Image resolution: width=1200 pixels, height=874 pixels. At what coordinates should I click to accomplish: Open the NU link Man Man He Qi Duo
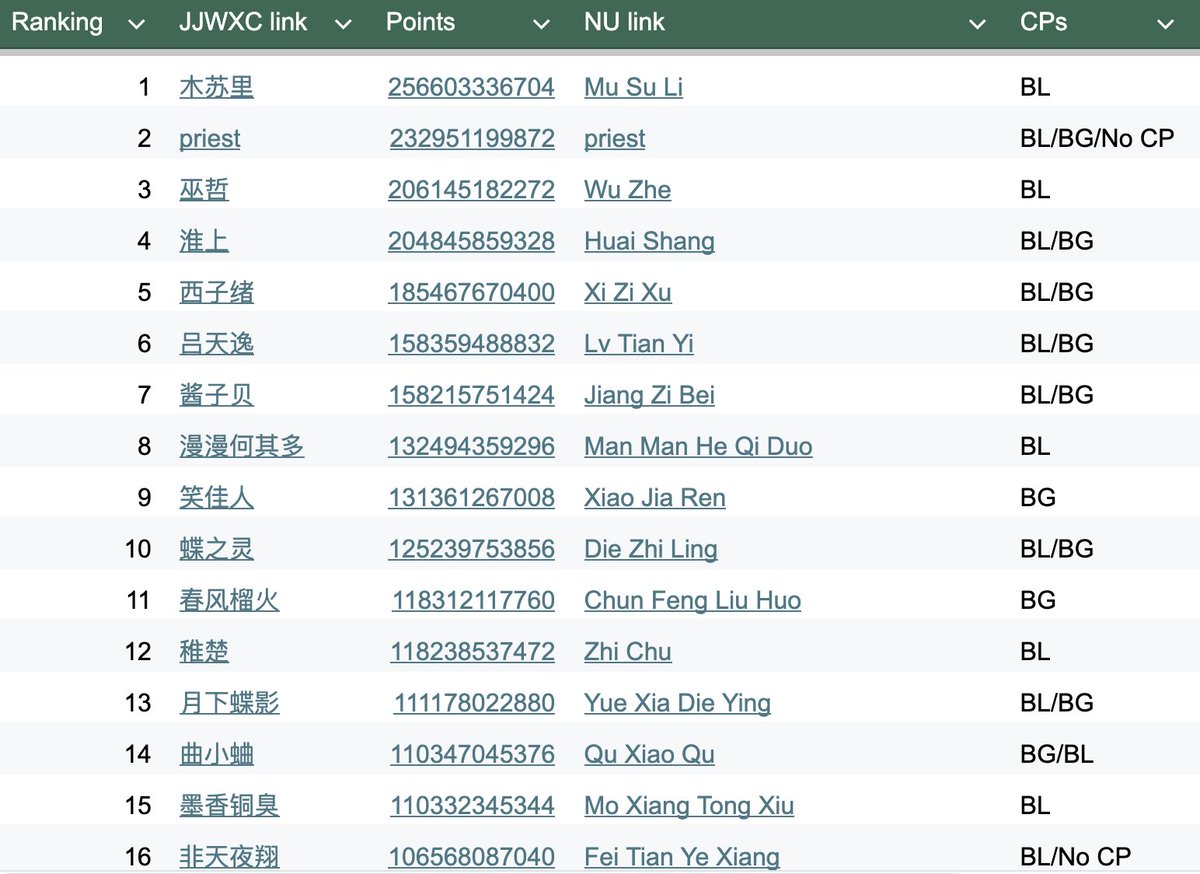(699, 446)
